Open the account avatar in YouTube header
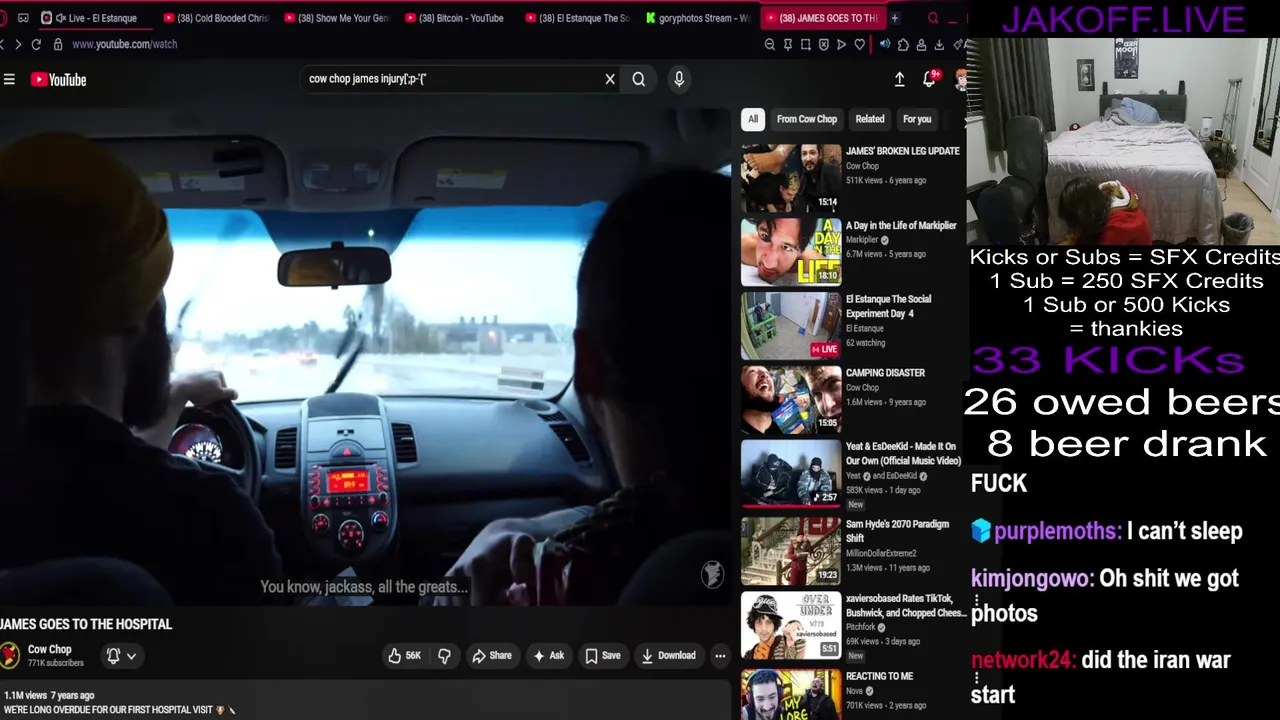This screenshot has height=720, width=1280. tap(961, 80)
